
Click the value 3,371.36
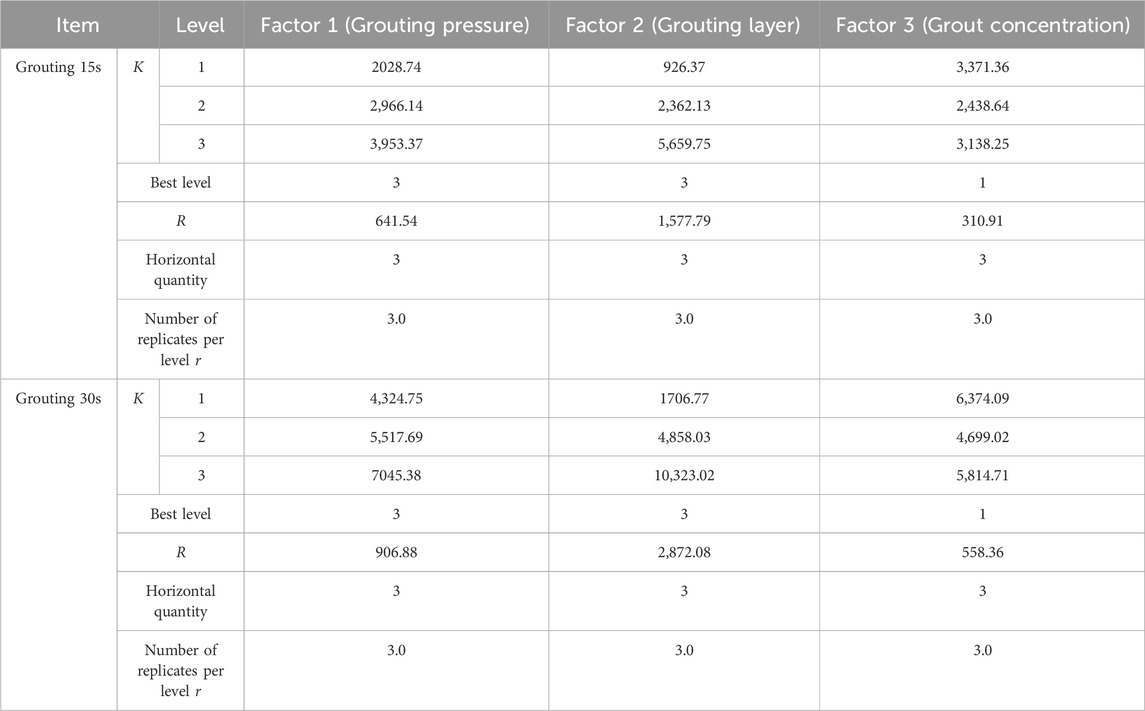point(982,67)
